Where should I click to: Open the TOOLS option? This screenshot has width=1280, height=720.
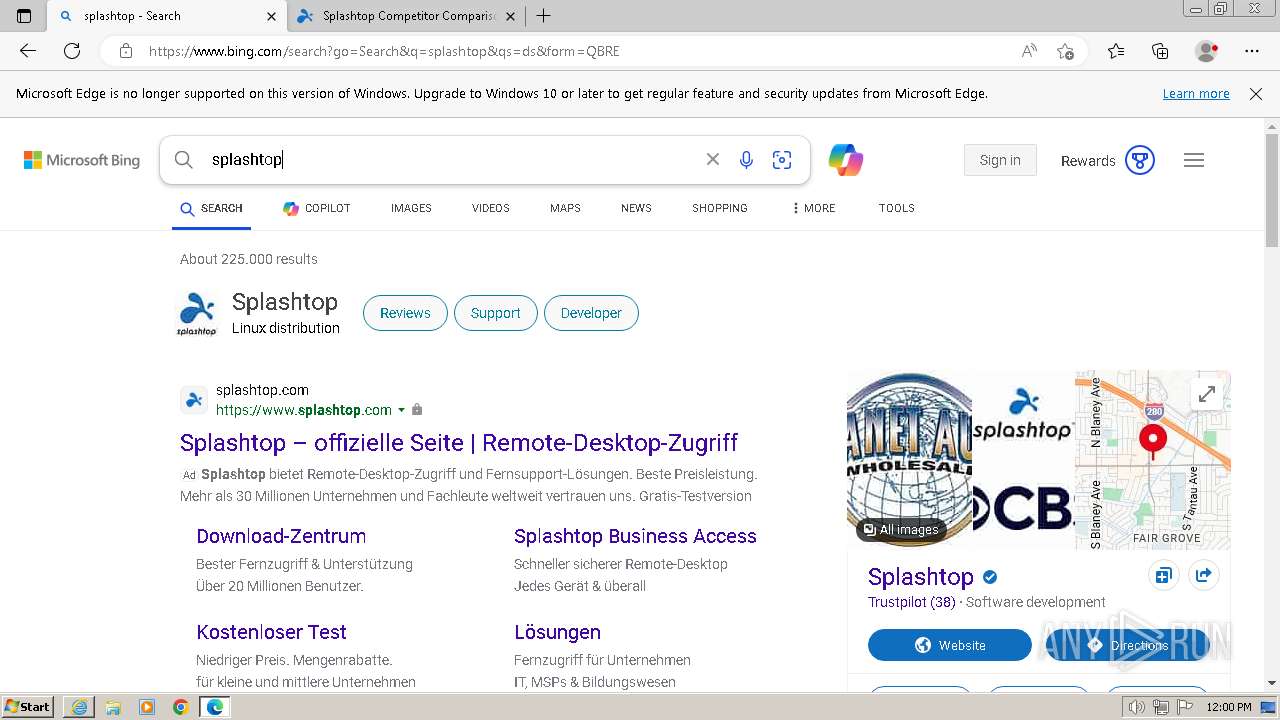tap(897, 208)
